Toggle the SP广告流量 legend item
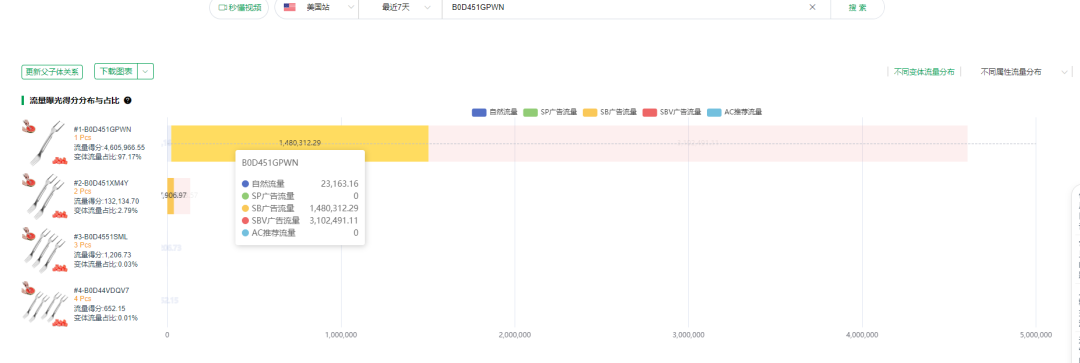 pyautogui.click(x=550, y=112)
